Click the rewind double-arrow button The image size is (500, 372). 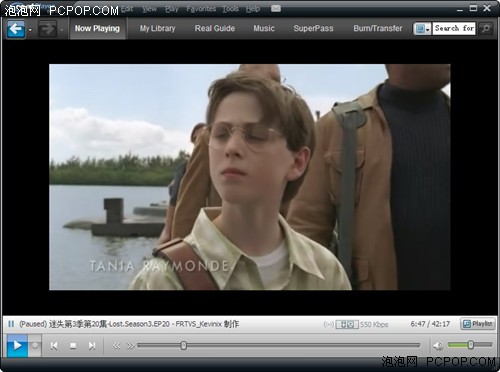pos(116,346)
